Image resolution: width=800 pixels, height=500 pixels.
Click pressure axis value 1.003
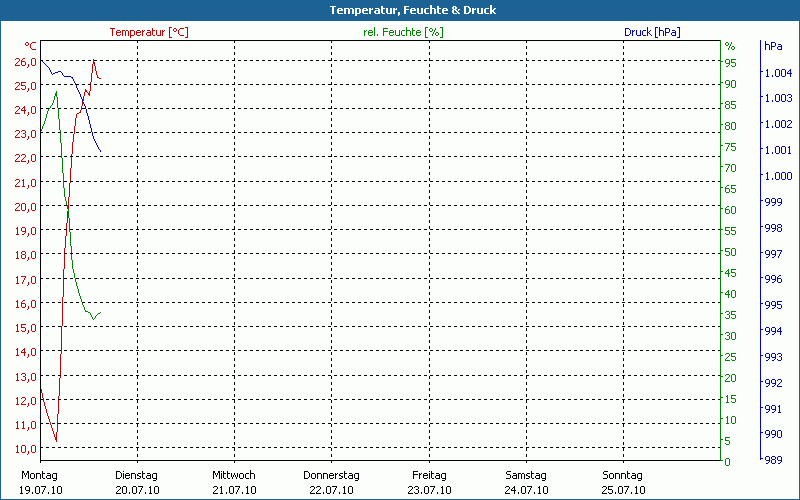pyautogui.click(x=778, y=98)
